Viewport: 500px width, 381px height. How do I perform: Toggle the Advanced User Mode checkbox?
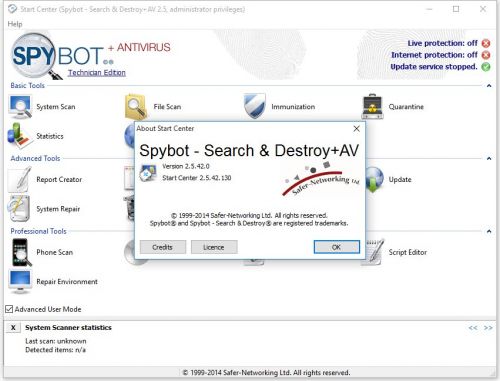[9, 309]
